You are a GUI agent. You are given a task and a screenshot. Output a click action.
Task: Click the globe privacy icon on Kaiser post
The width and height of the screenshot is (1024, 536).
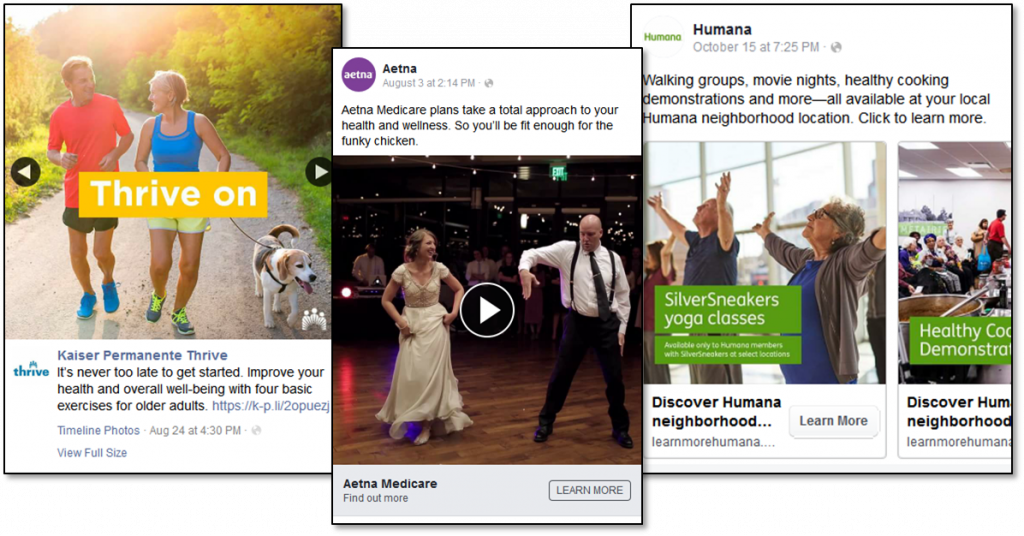tap(256, 430)
